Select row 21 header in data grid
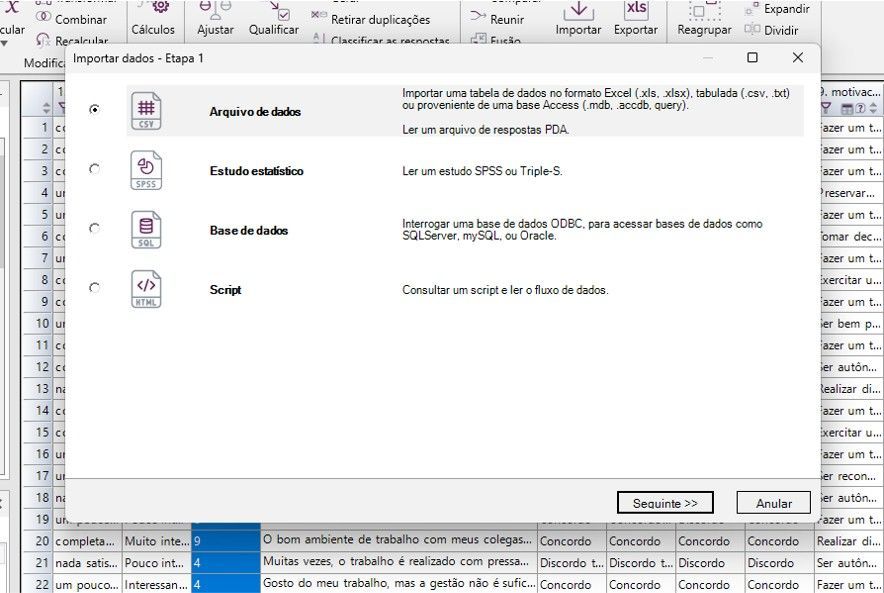 (38, 563)
